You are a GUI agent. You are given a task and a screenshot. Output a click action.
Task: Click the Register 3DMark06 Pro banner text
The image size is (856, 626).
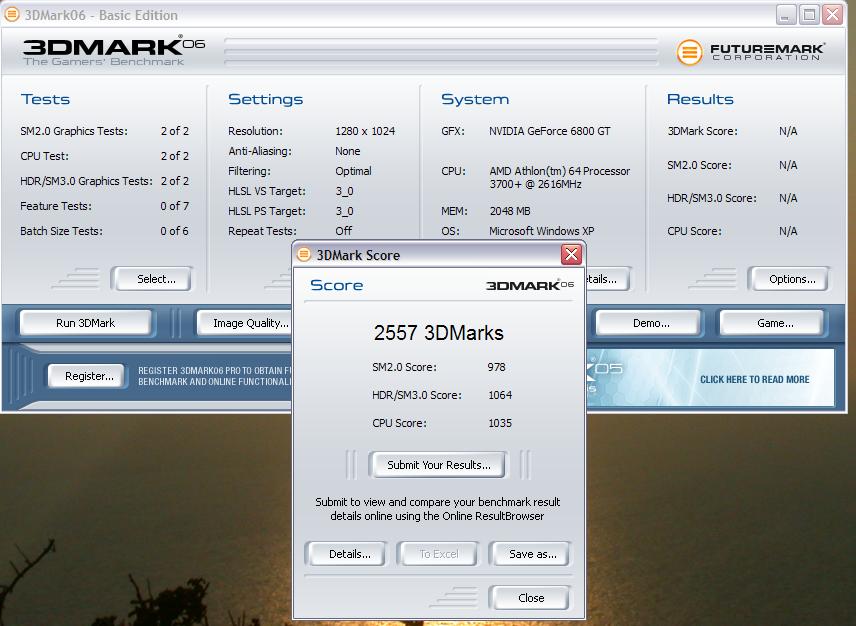[x=215, y=376]
